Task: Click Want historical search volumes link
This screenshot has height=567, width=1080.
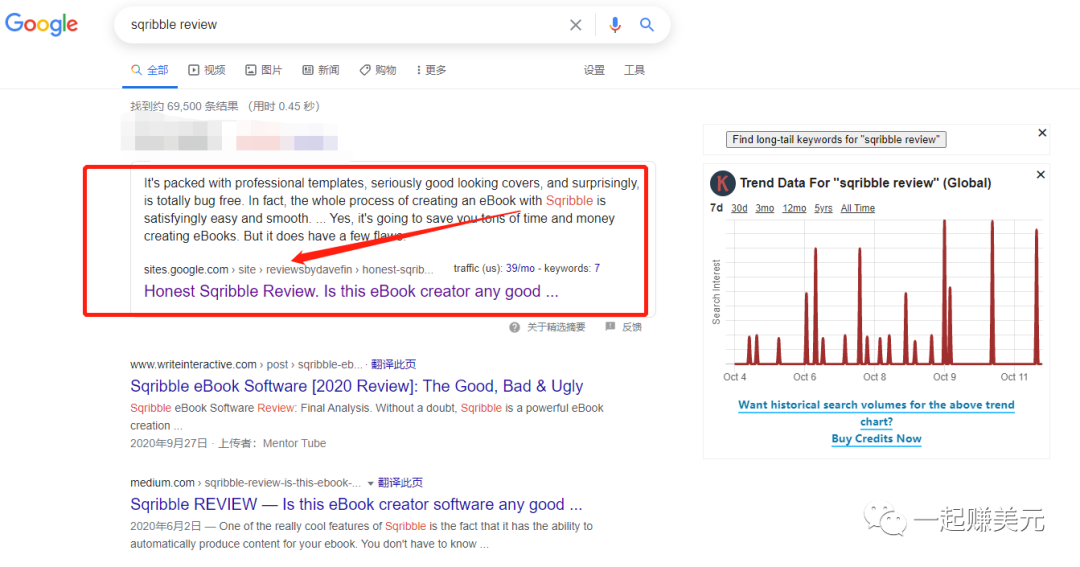Action: click(x=876, y=413)
